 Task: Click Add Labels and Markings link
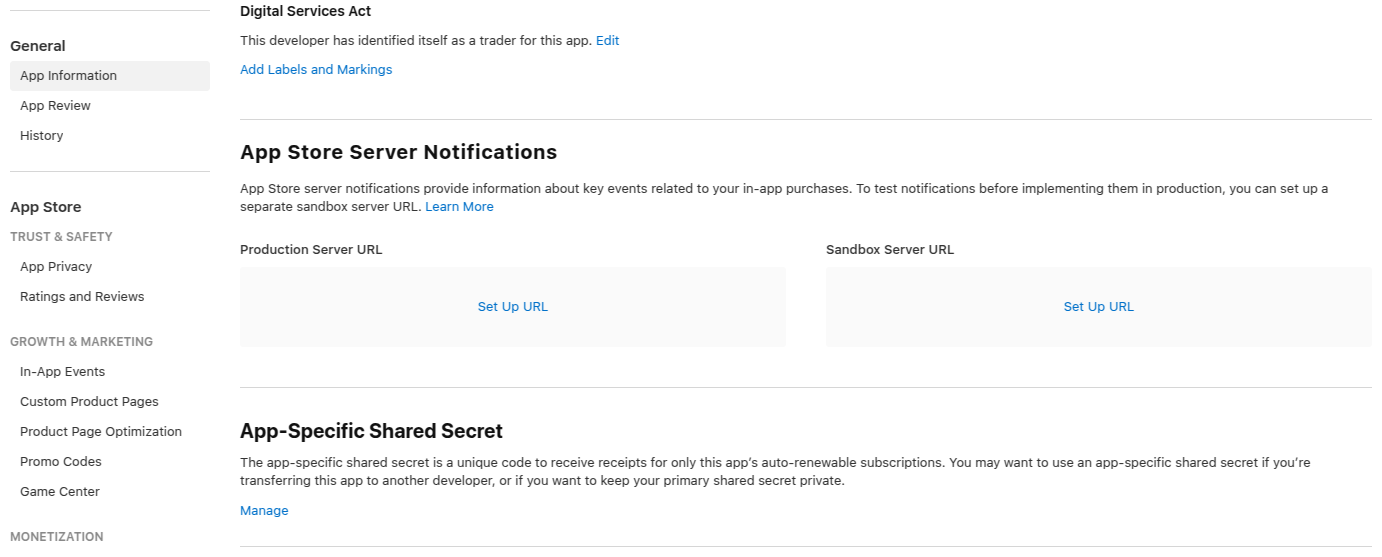(x=316, y=70)
